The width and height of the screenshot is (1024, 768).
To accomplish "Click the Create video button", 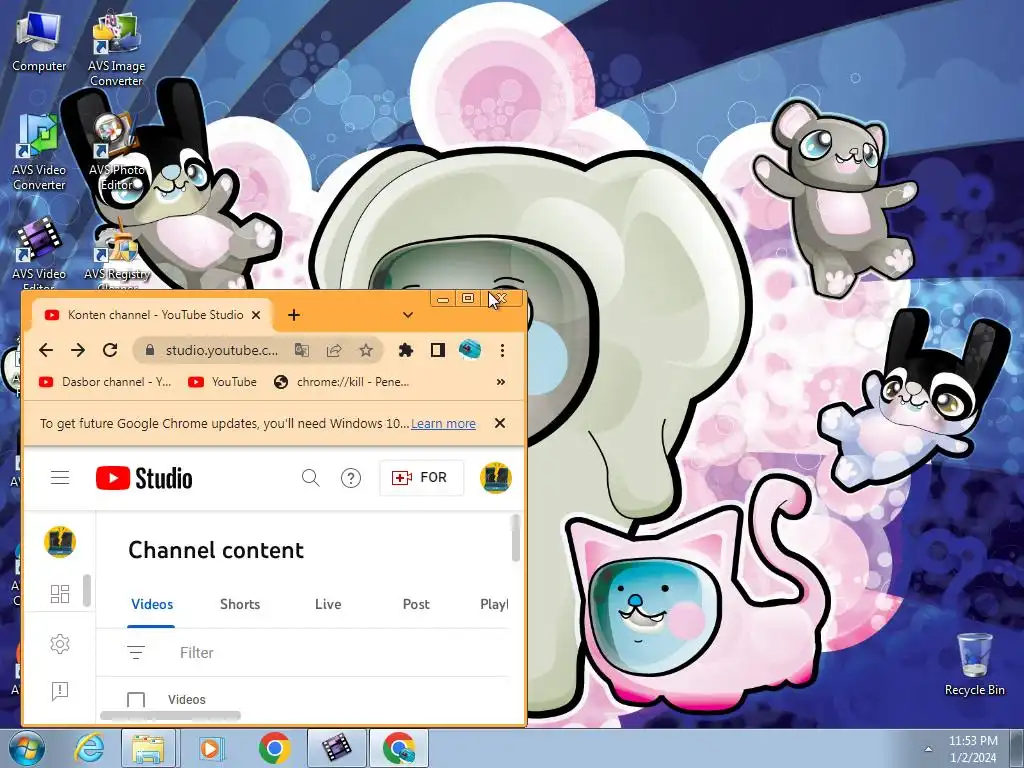I will pos(421,478).
